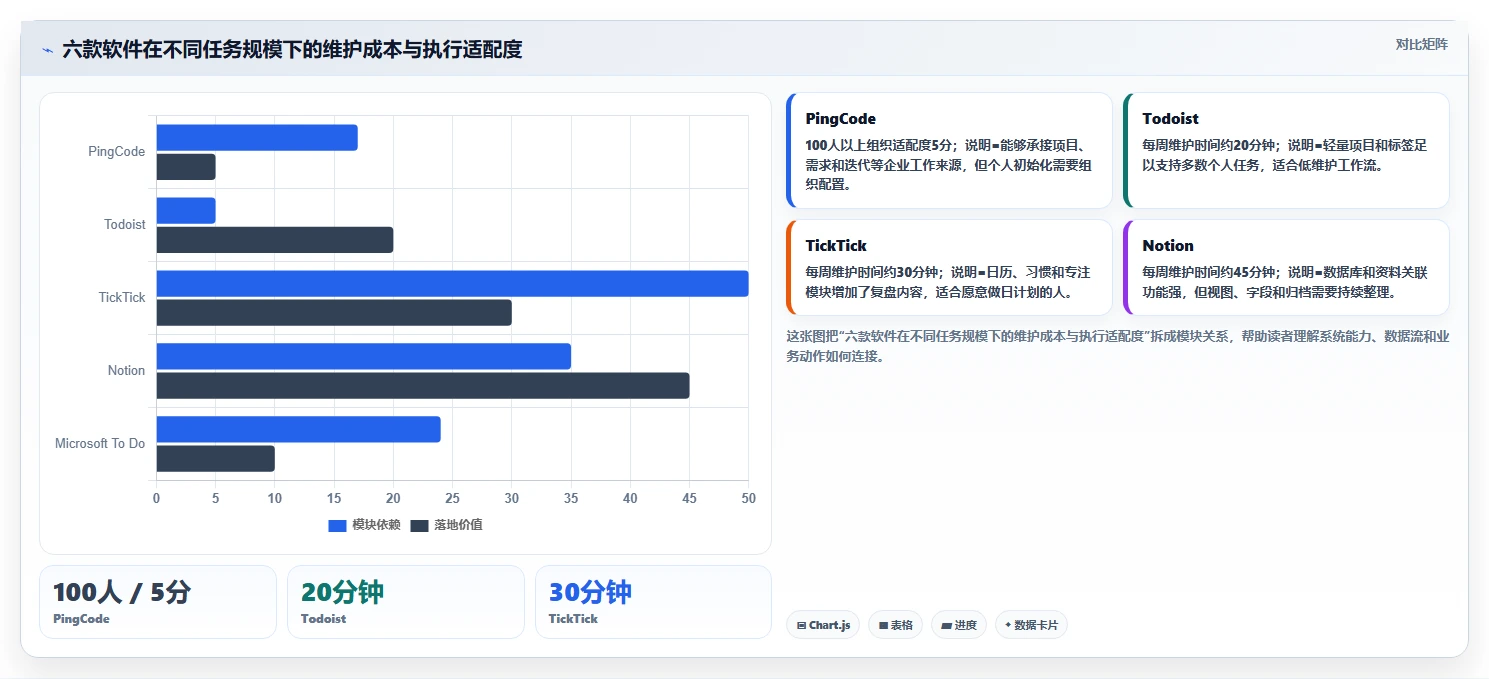Click the Chart.js tag chip
This screenshot has height=679, width=1489.
[x=823, y=625]
